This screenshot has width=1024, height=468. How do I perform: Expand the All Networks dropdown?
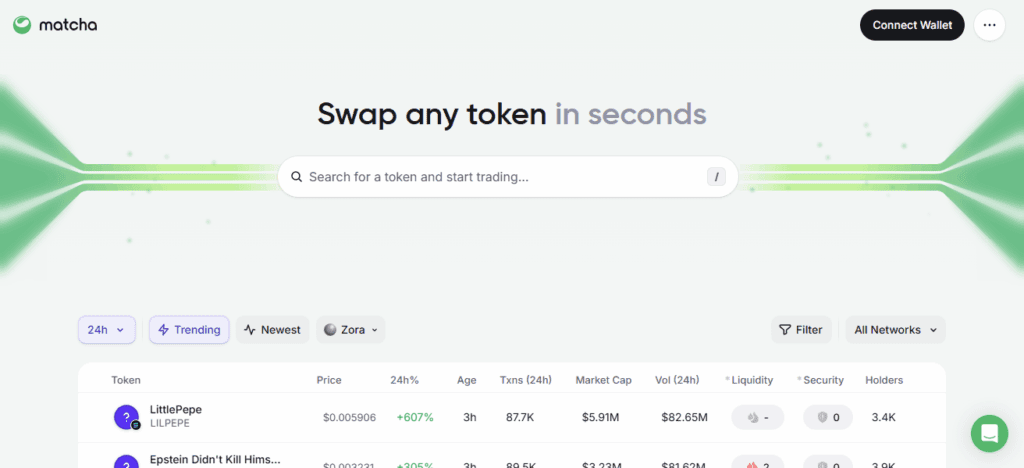(x=895, y=330)
